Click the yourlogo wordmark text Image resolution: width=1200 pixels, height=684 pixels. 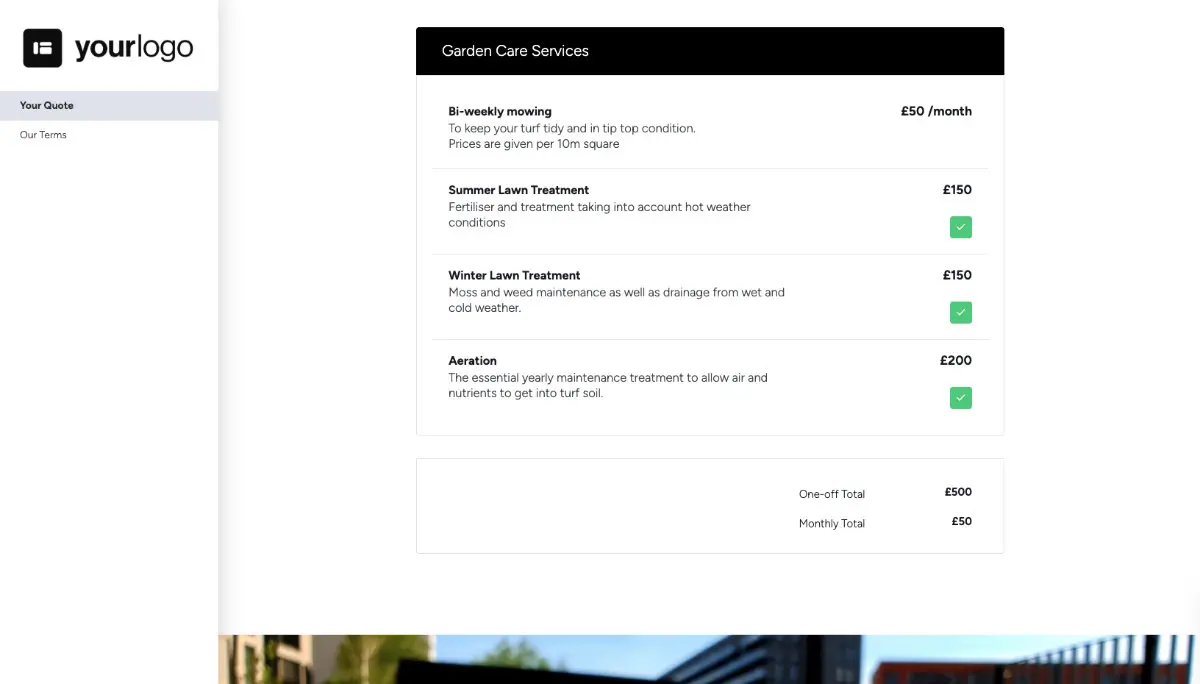[133, 46]
